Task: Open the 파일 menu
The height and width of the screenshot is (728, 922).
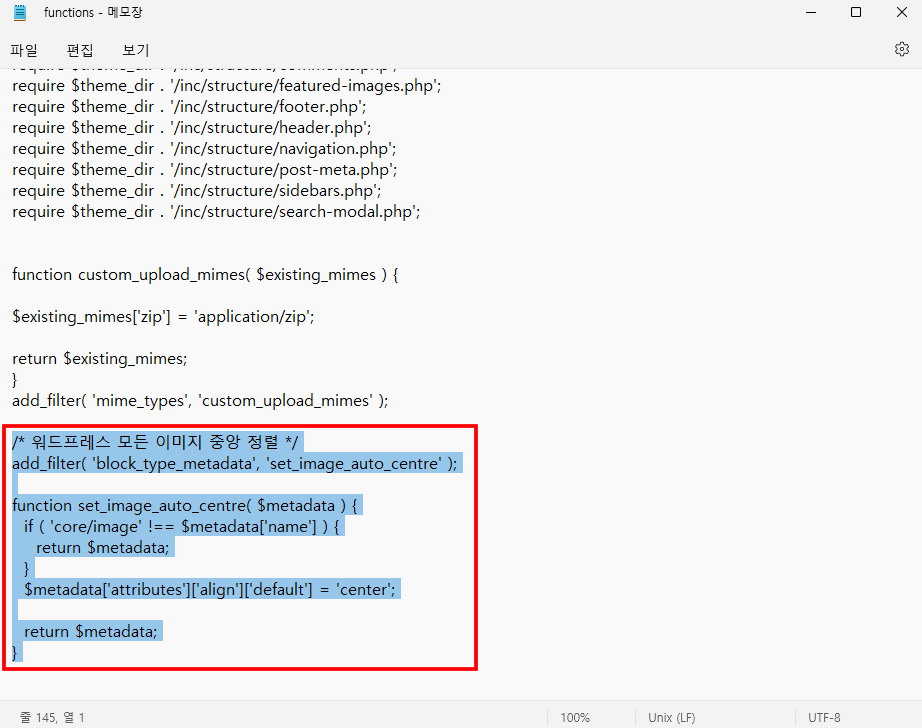Action: pyautogui.click(x=24, y=50)
